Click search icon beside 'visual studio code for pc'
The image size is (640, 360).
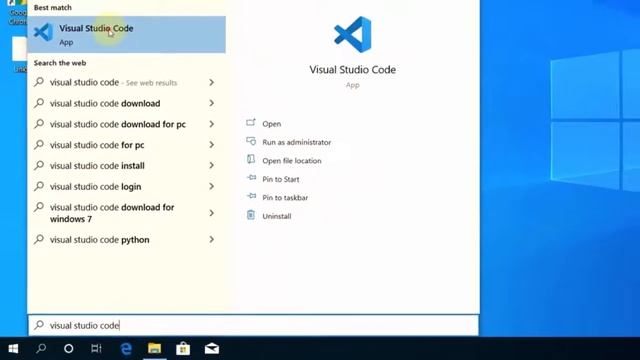click(39, 144)
